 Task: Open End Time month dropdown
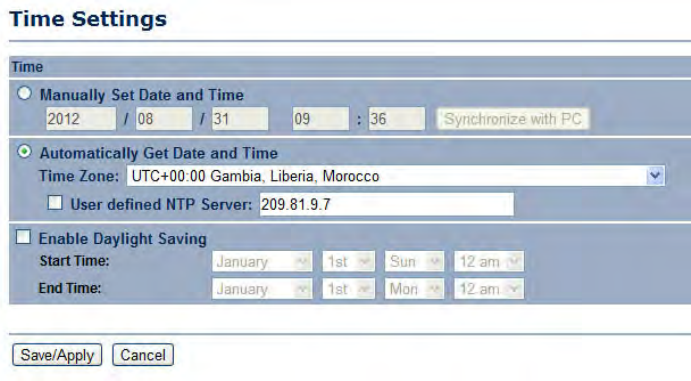click(x=262, y=289)
